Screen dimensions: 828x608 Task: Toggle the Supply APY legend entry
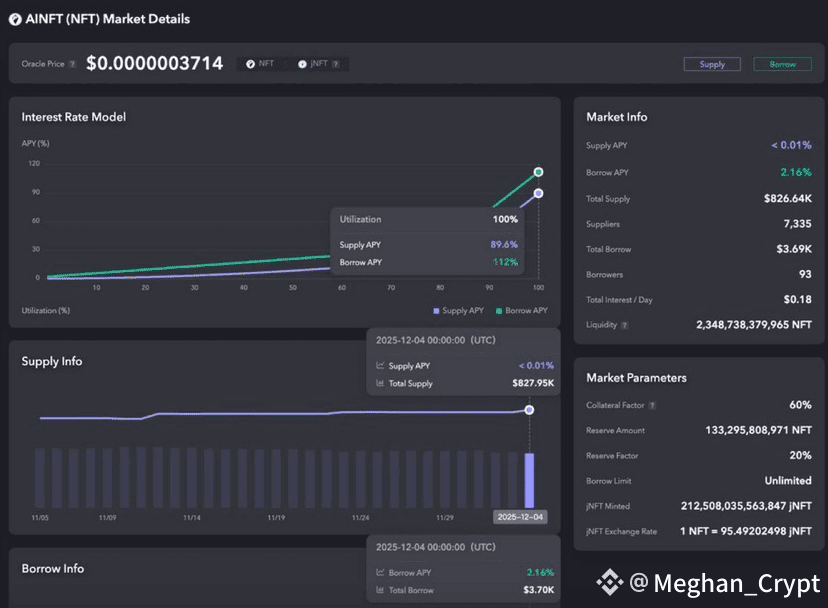tap(458, 311)
